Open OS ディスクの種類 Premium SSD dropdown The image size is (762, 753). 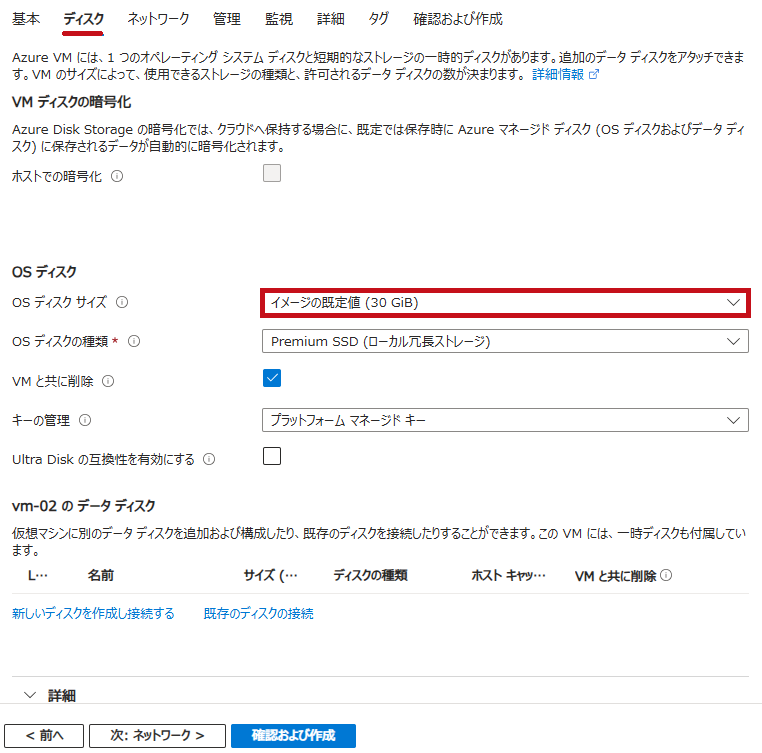tap(505, 341)
